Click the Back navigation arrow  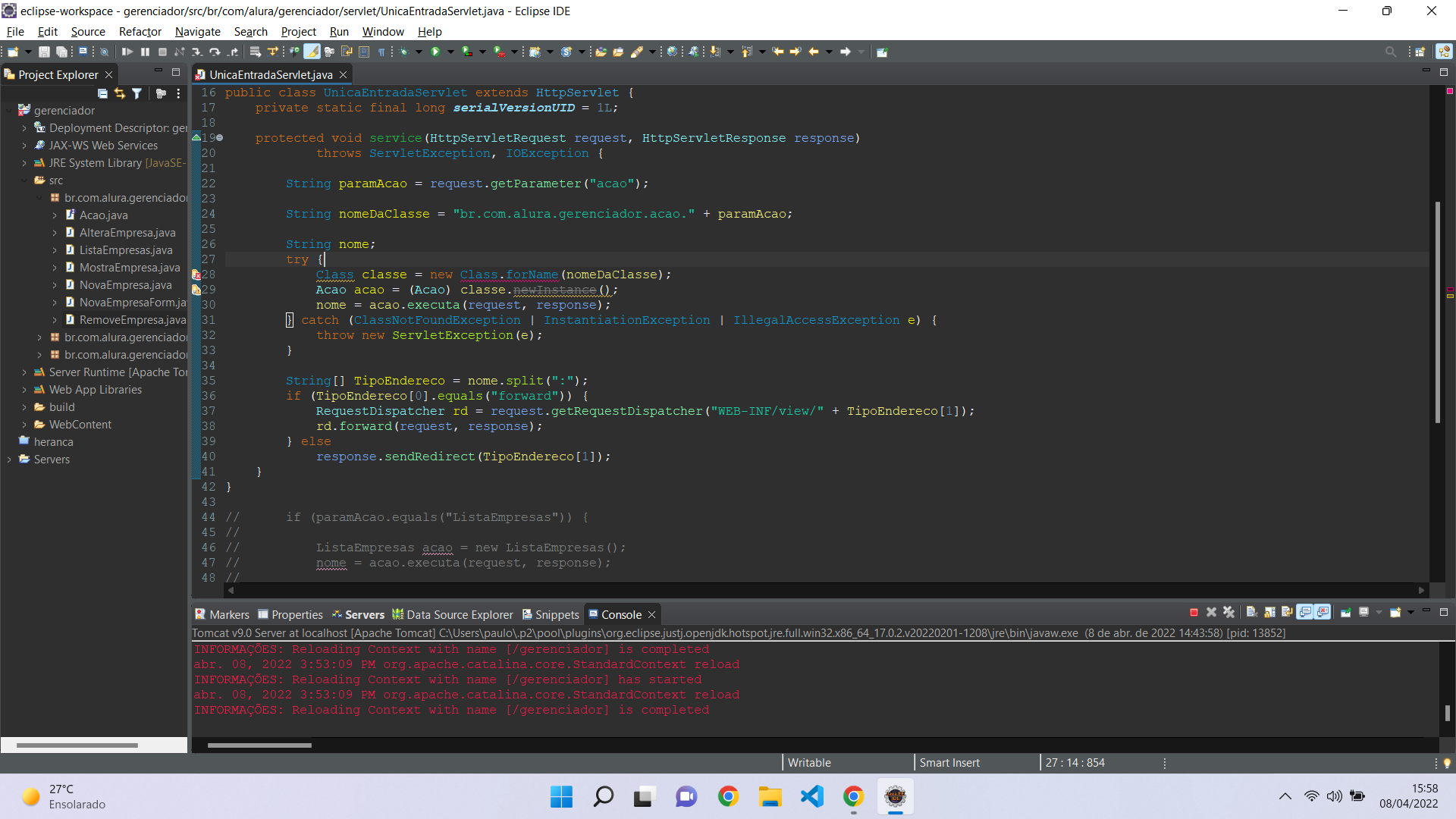click(814, 52)
